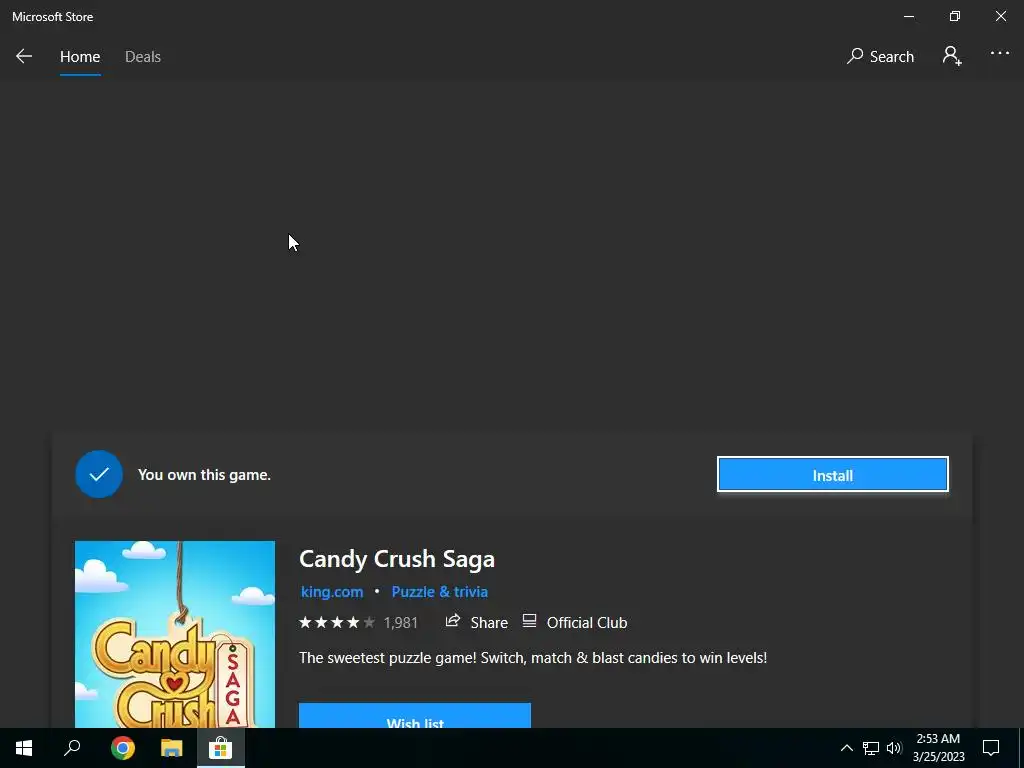Image resolution: width=1024 pixels, height=768 pixels.
Task: Open the three-dots more menu
Action: pos(999,54)
